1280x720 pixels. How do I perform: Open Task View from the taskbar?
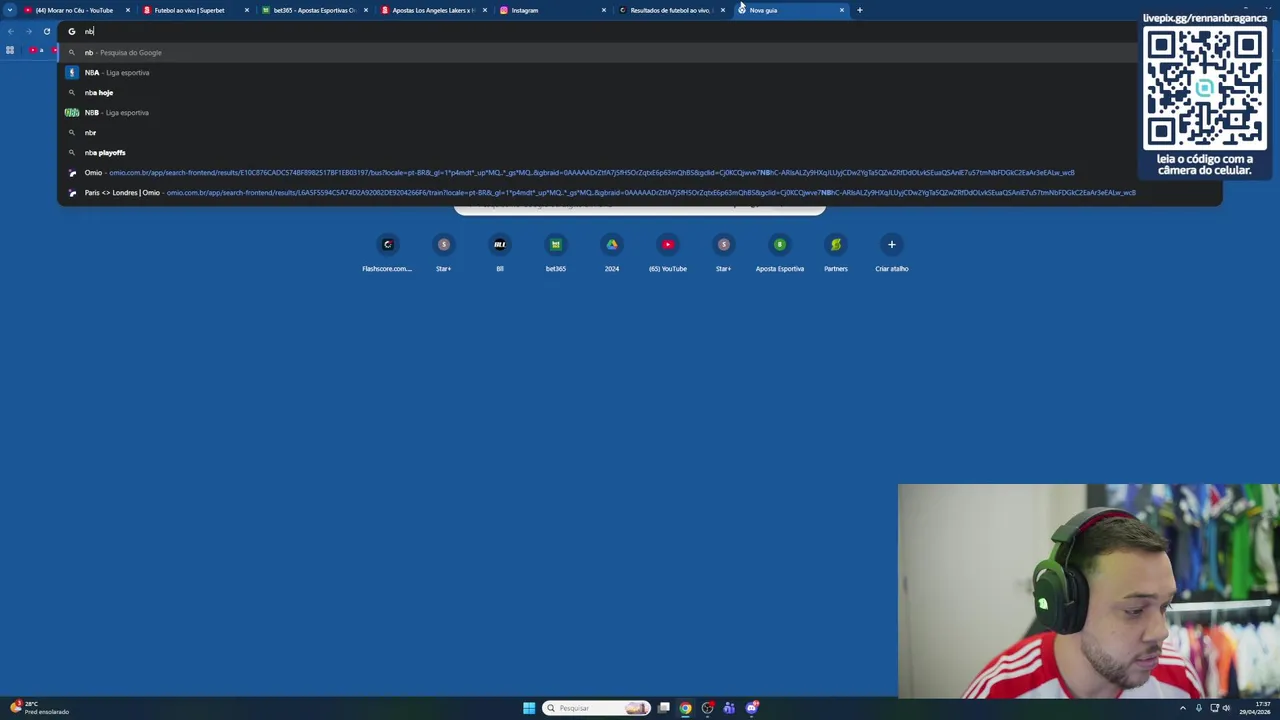point(664,708)
